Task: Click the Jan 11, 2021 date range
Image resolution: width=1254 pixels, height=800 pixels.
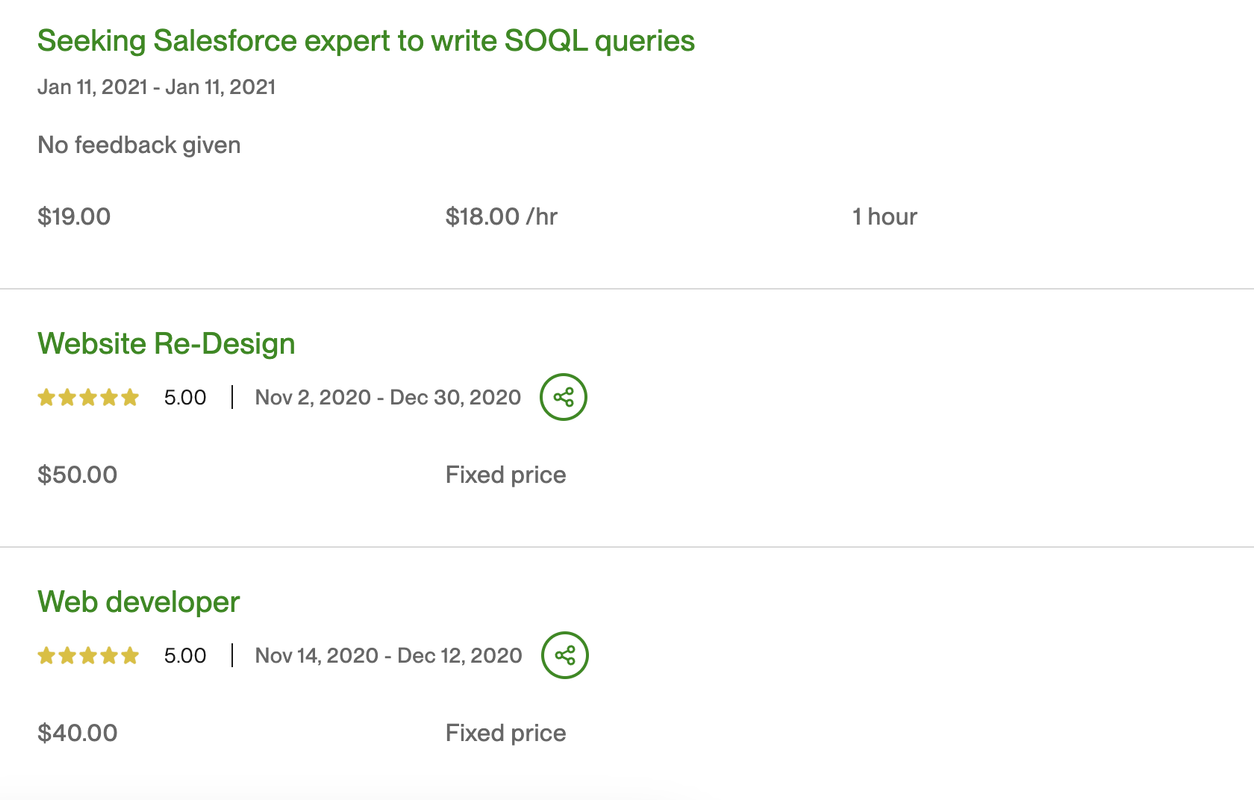Action: (156, 87)
